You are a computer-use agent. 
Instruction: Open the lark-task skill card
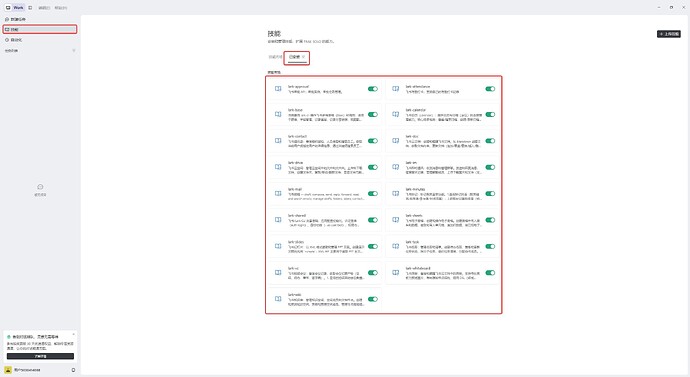[443, 246]
